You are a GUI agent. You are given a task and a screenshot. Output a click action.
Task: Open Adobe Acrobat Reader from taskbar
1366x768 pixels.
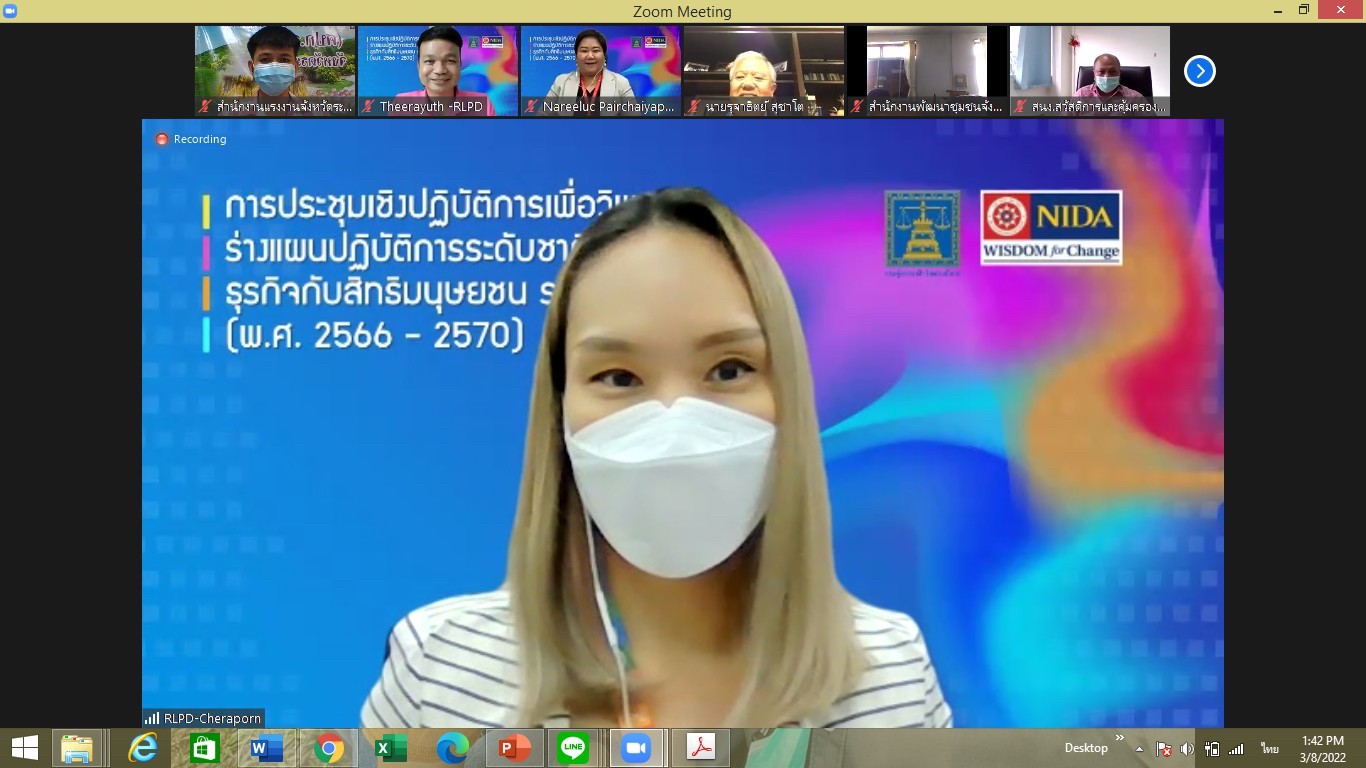click(x=700, y=748)
